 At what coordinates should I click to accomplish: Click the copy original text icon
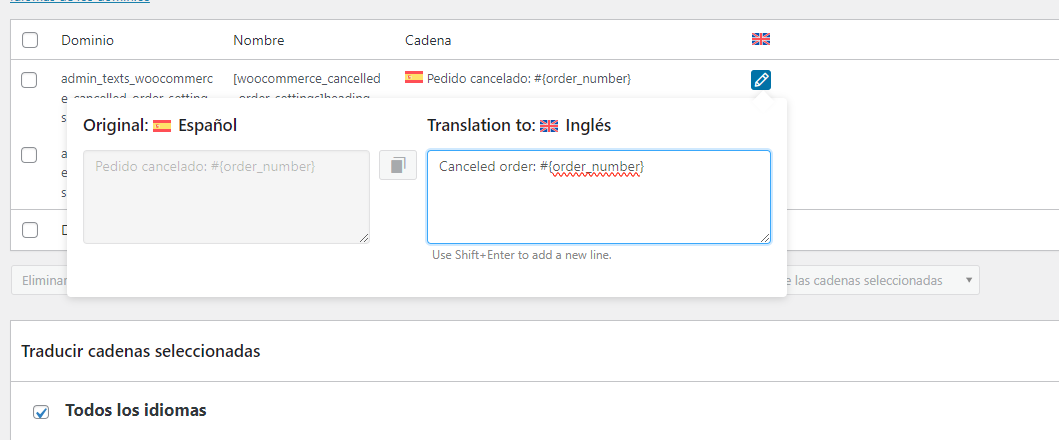tap(398, 165)
